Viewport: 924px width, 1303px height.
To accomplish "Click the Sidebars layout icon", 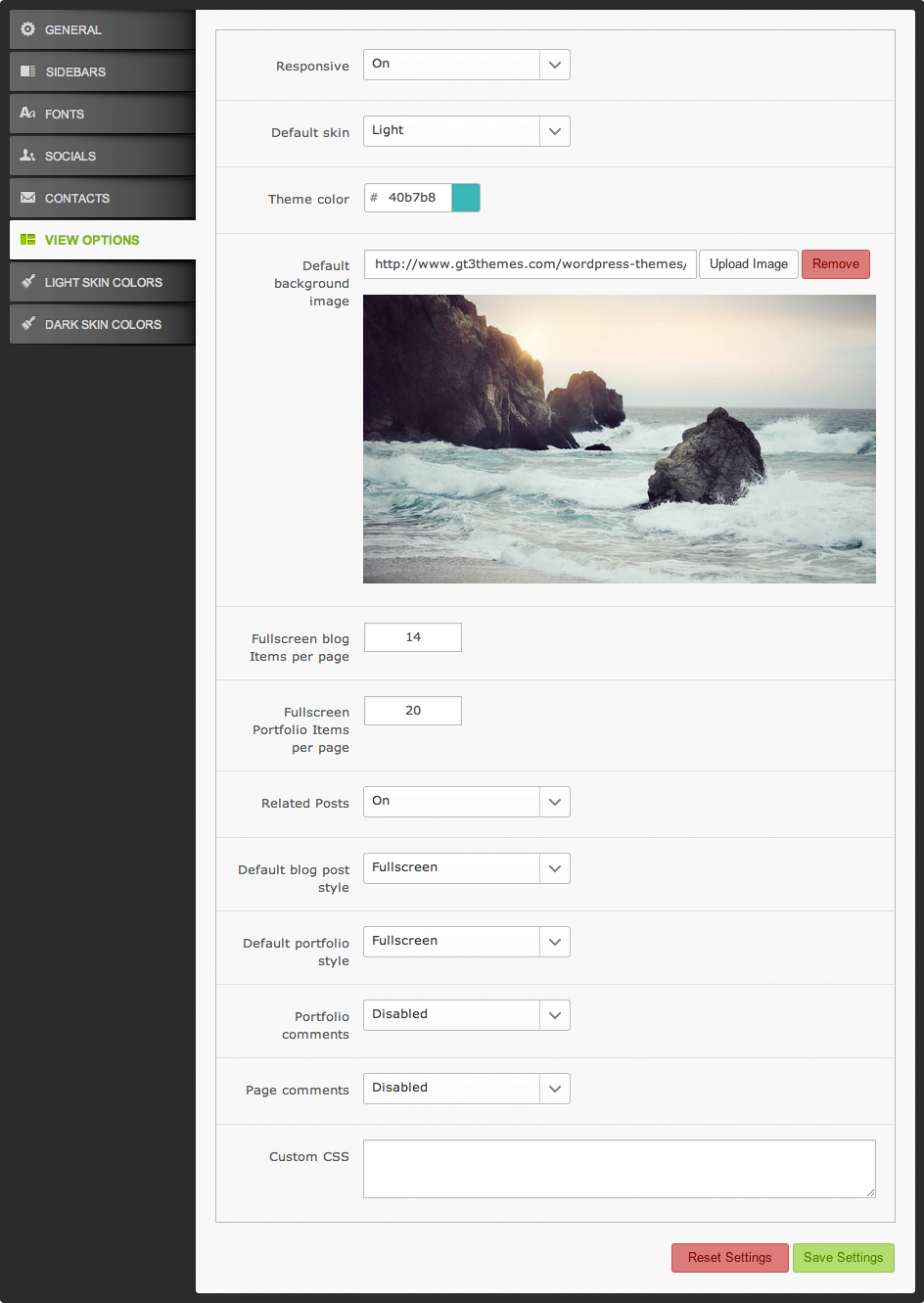I will click(27, 71).
